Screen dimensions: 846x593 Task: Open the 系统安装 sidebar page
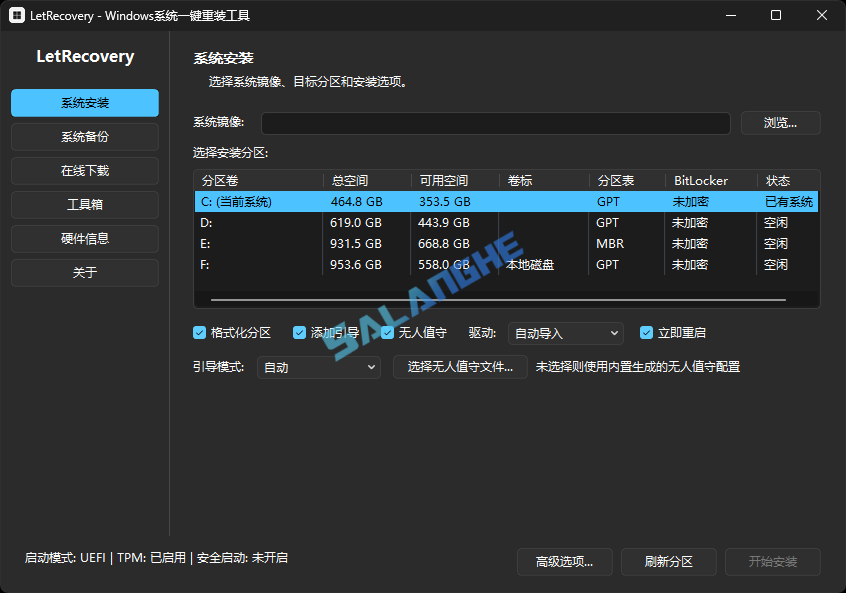85,103
